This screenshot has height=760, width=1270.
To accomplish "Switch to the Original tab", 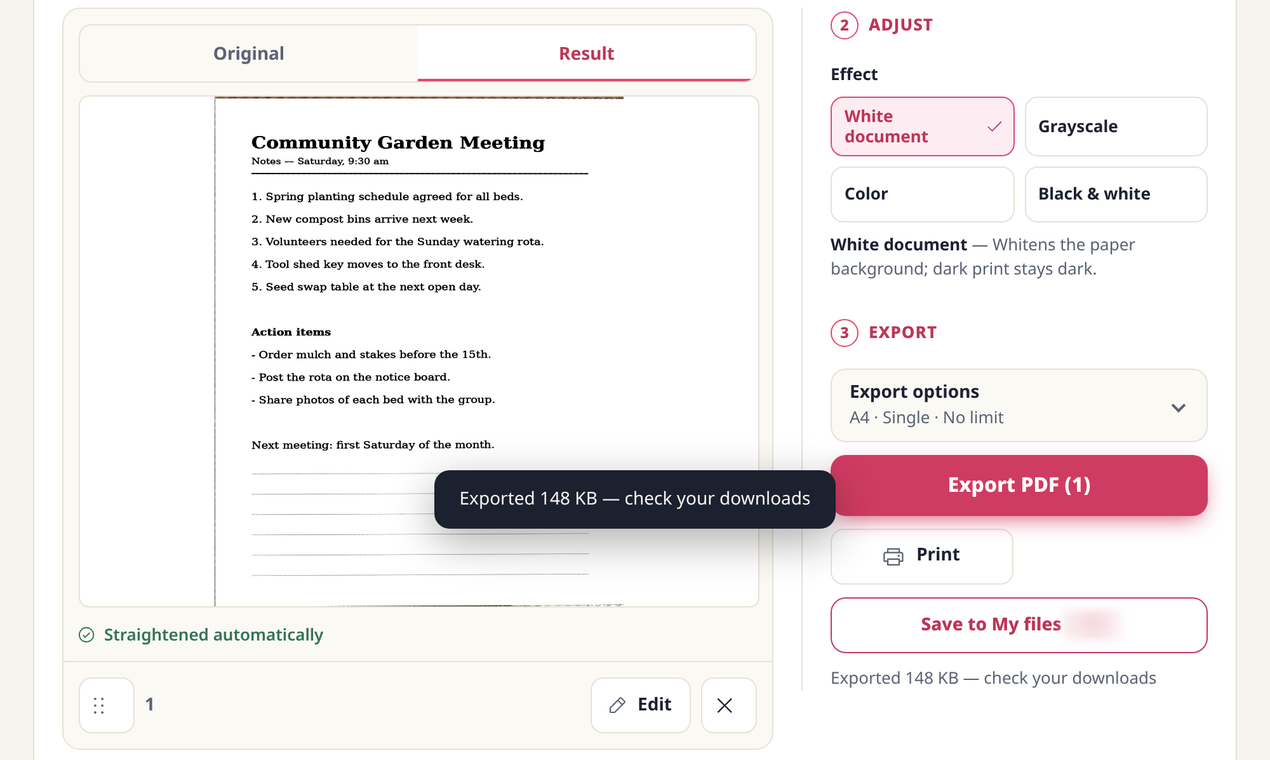I will pos(249,54).
